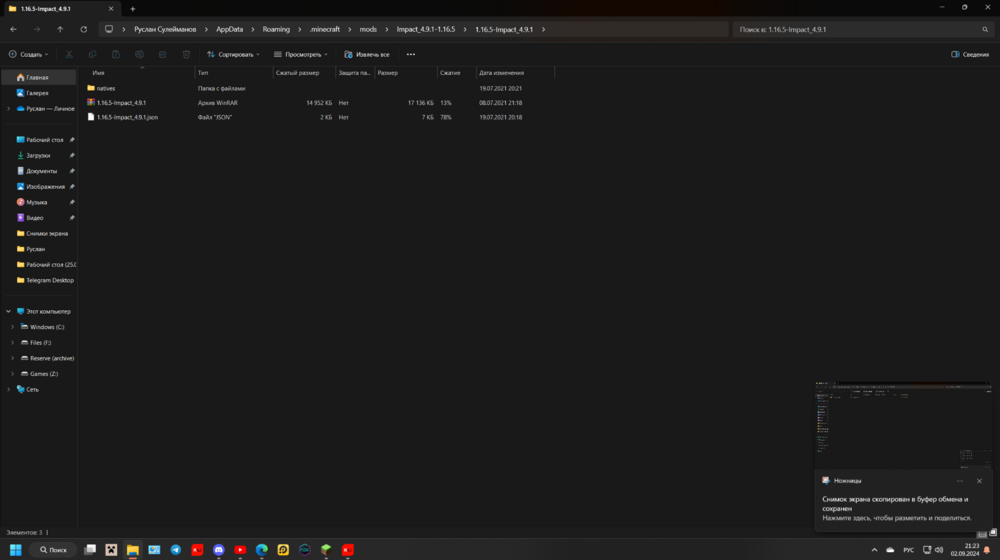Click Roaming in the breadcrumb path

[x=276, y=29]
